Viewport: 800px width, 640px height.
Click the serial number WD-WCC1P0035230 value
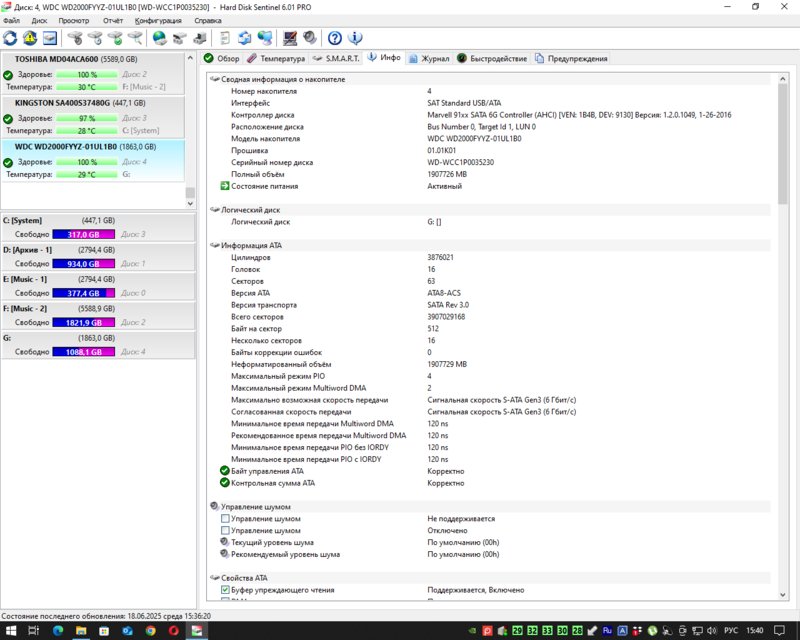(x=460, y=162)
